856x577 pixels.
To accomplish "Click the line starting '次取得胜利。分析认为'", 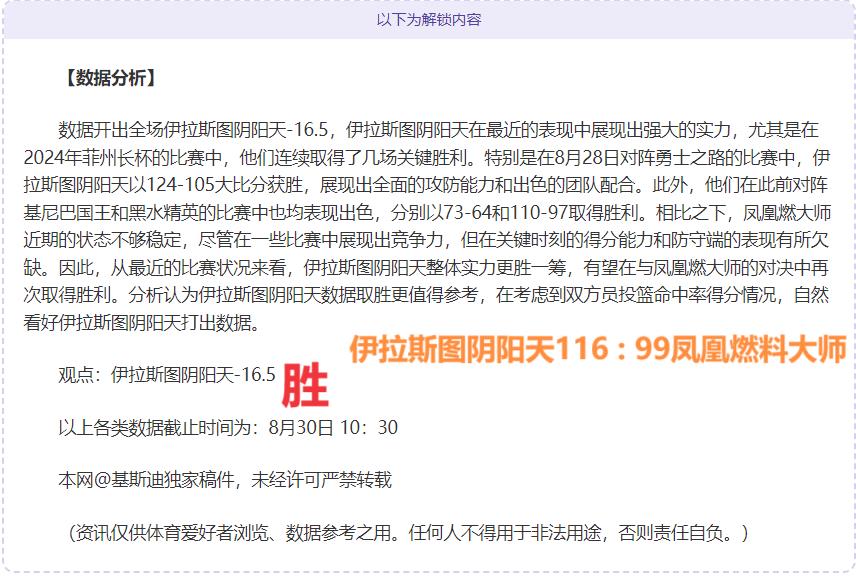I will coord(427,295).
